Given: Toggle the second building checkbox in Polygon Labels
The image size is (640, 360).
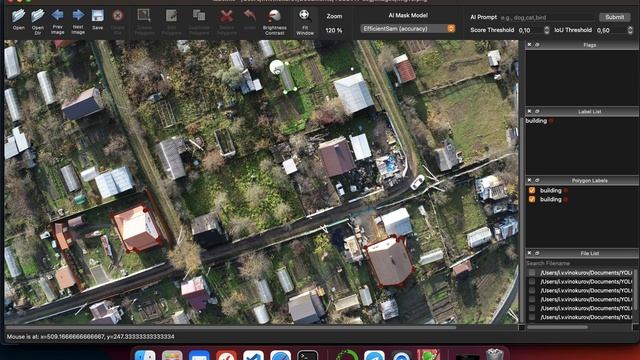Looking at the screenshot, I should pos(532,199).
